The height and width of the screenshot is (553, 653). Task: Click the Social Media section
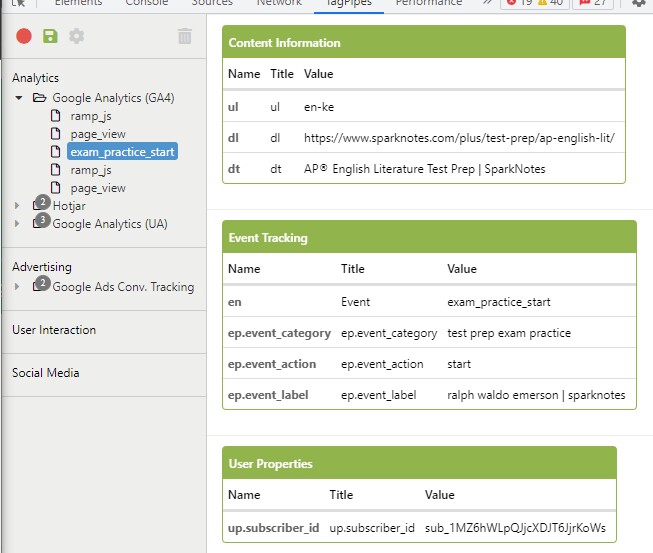pyautogui.click(x=45, y=373)
